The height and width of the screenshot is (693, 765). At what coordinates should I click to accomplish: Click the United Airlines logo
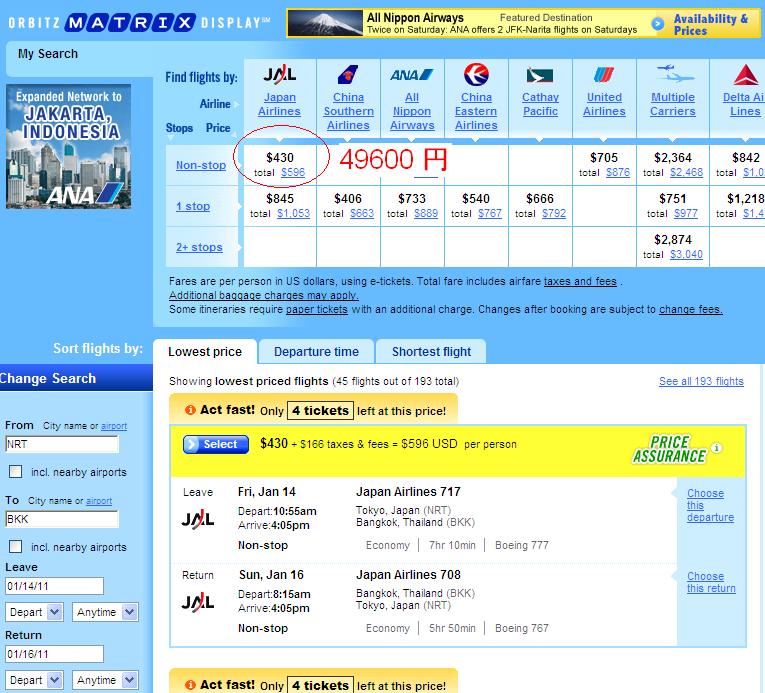pos(604,75)
